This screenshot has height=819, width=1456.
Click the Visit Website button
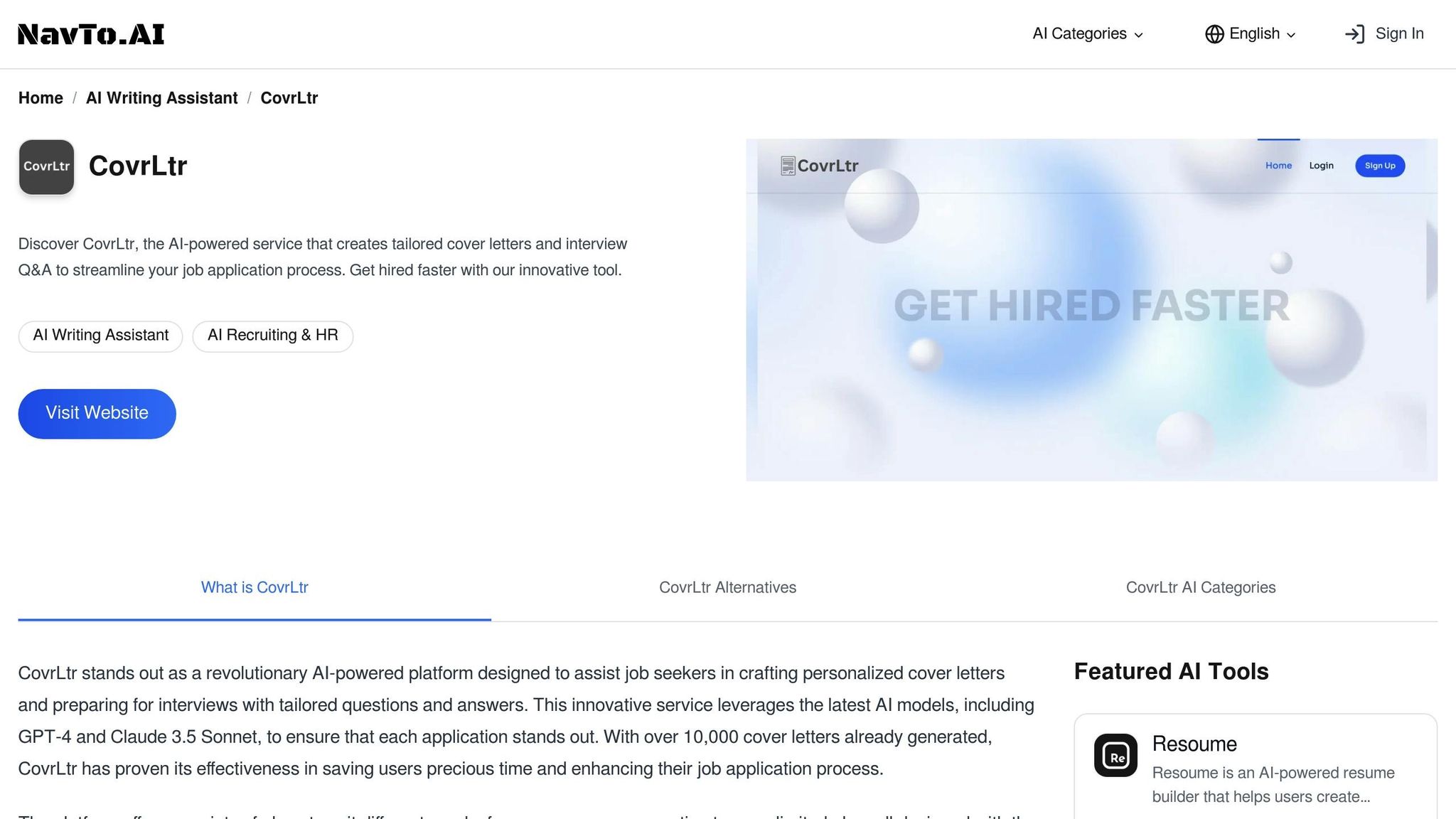coord(97,414)
